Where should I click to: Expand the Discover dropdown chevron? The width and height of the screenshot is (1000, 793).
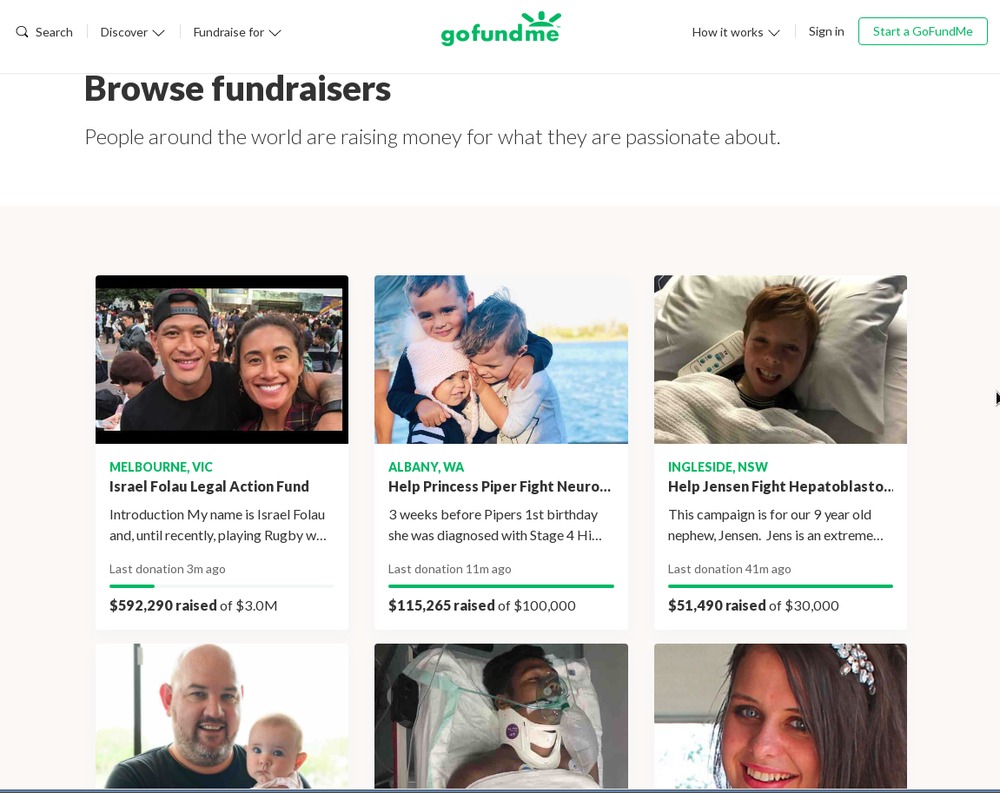click(x=158, y=33)
